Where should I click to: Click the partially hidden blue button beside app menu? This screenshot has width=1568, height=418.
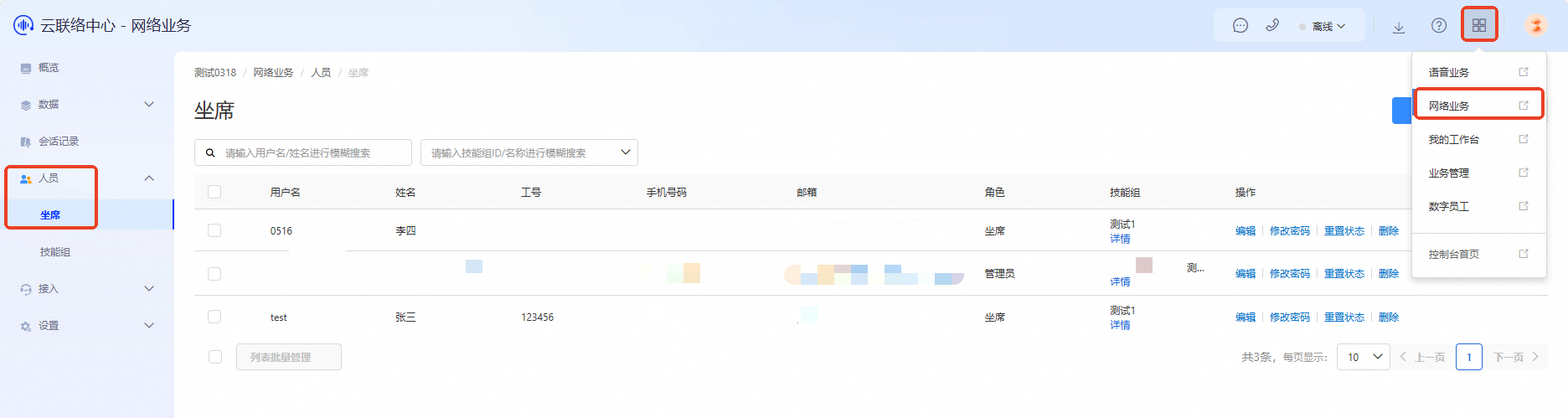pyautogui.click(x=1402, y=111)
